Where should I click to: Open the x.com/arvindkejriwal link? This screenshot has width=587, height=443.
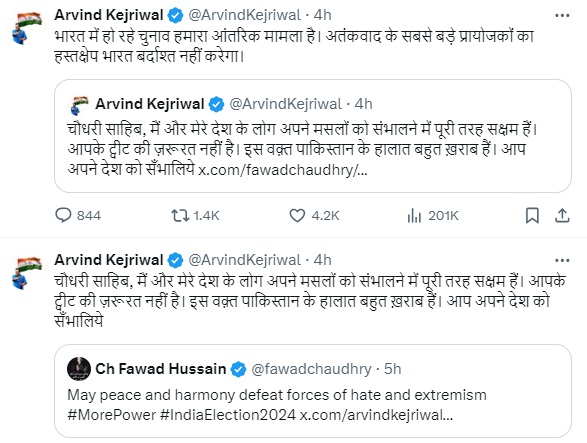(x=377, y=415)
